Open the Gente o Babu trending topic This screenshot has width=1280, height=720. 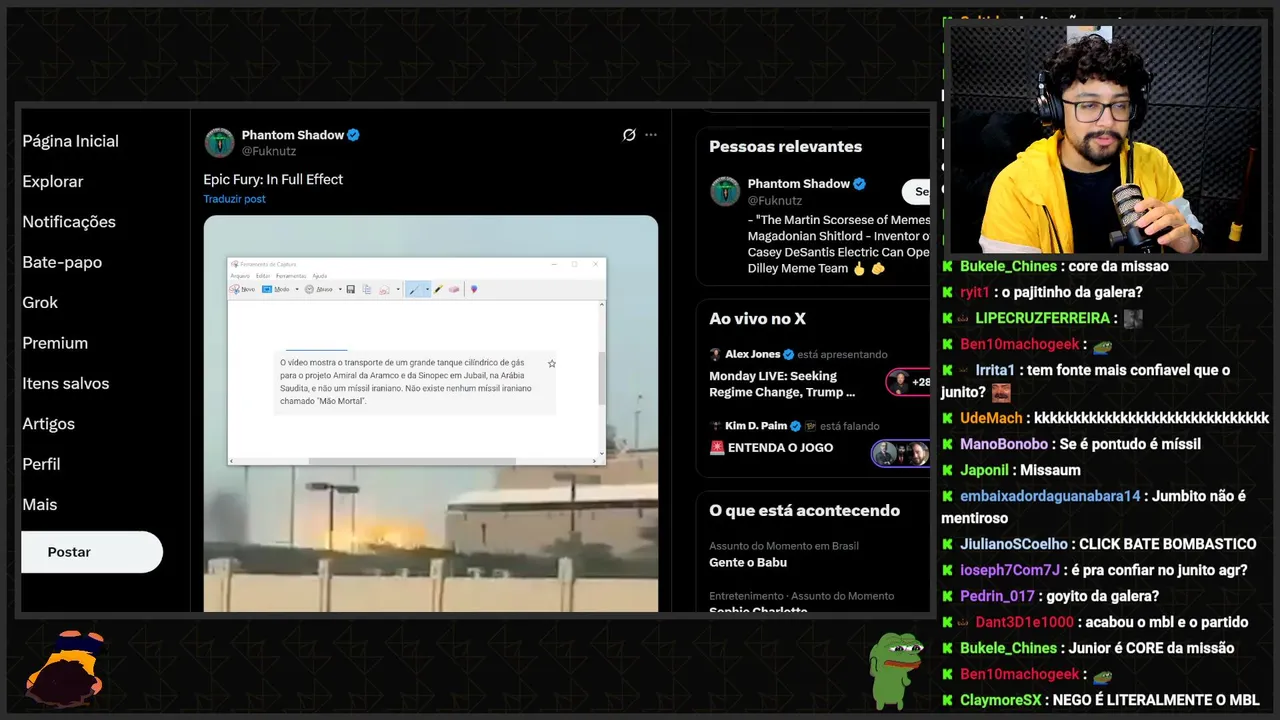(x=748, y=562)
